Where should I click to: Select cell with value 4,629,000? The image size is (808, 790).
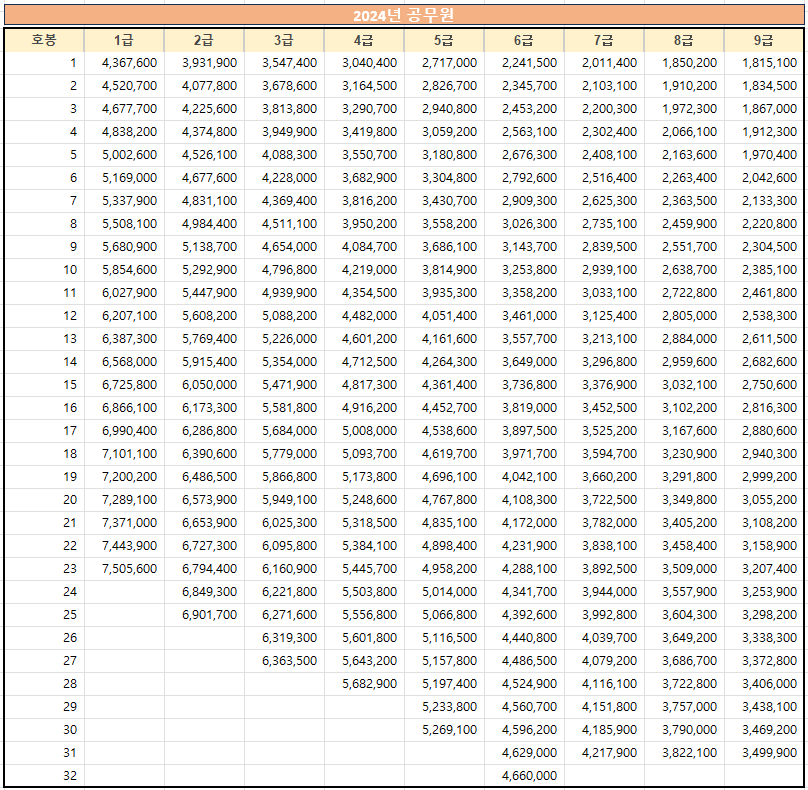click(524, 753)
